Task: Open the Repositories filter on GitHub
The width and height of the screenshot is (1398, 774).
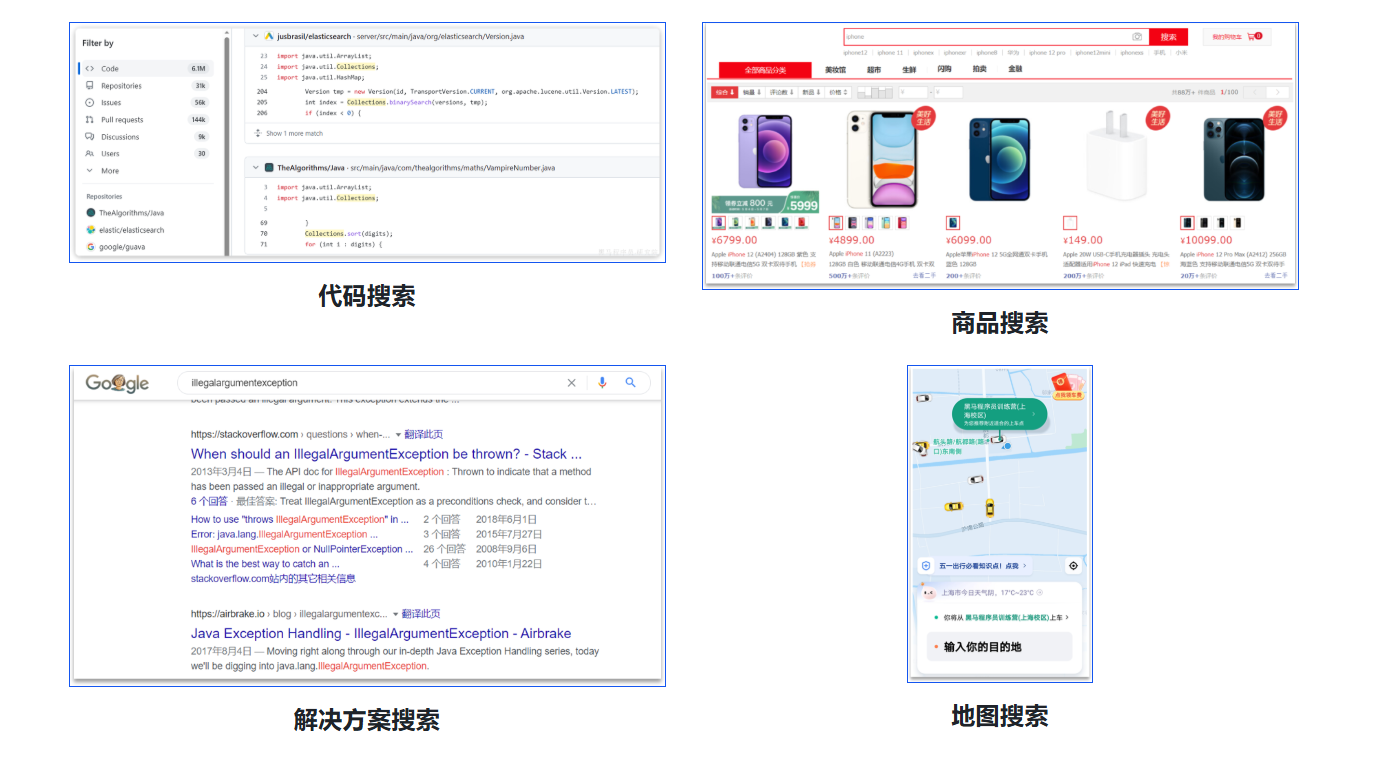Action: click(146, 86)
